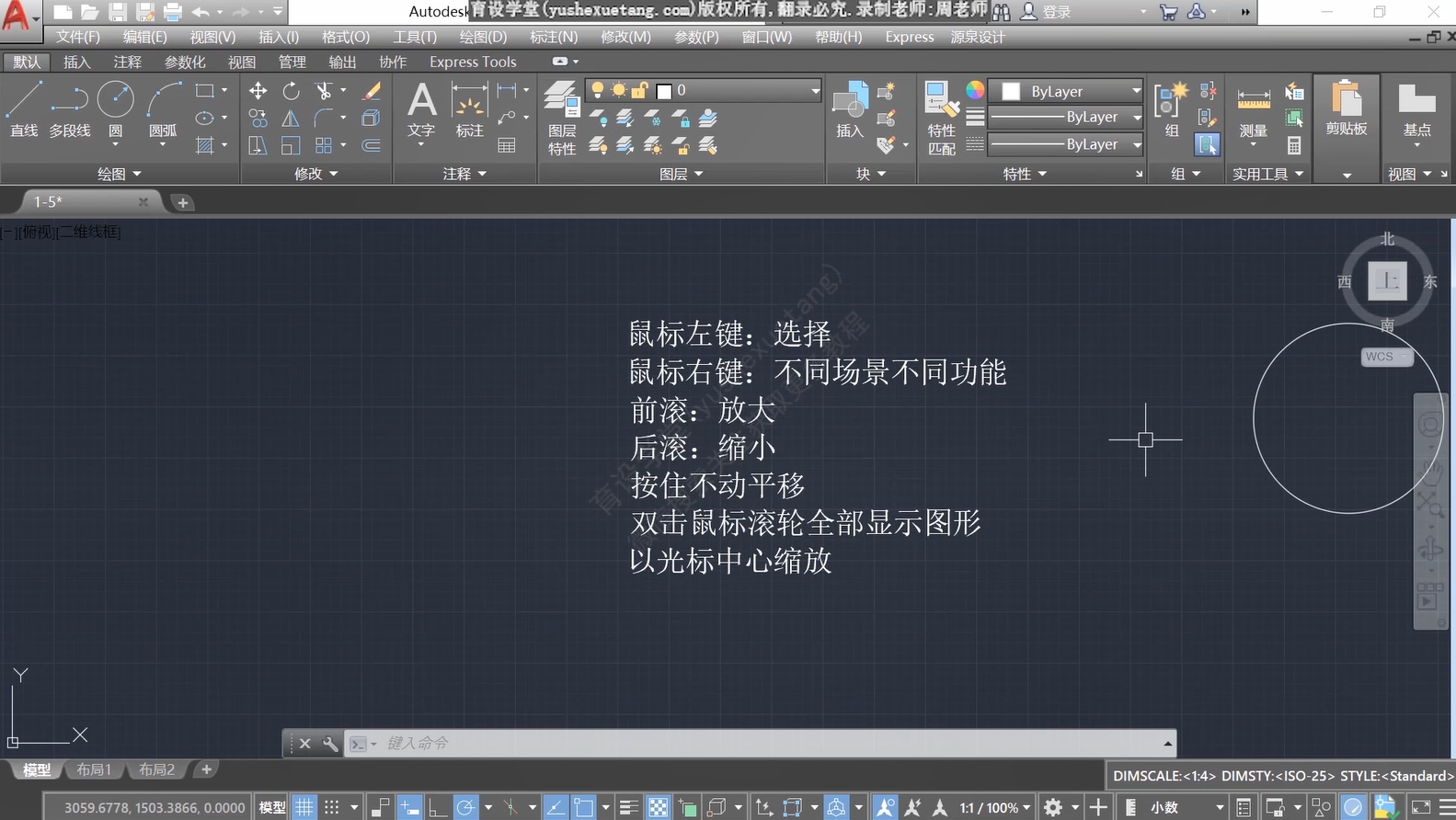The width and height of the screenshot is (1456, 820).
Task: Switch to the 参数化 ribbon tab
Action: click(x=185, y=62)
